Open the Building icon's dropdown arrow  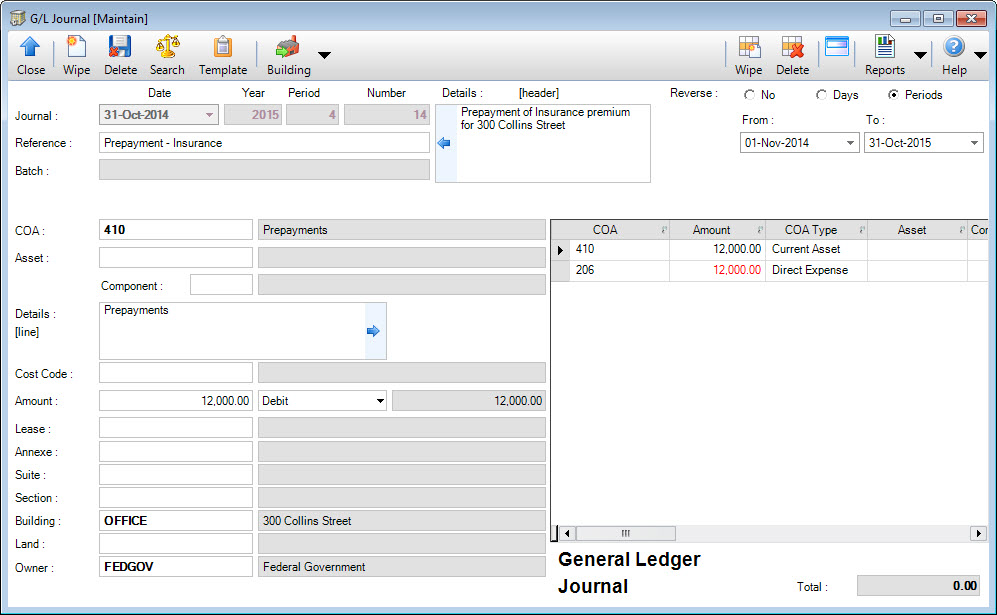point(322,57)
